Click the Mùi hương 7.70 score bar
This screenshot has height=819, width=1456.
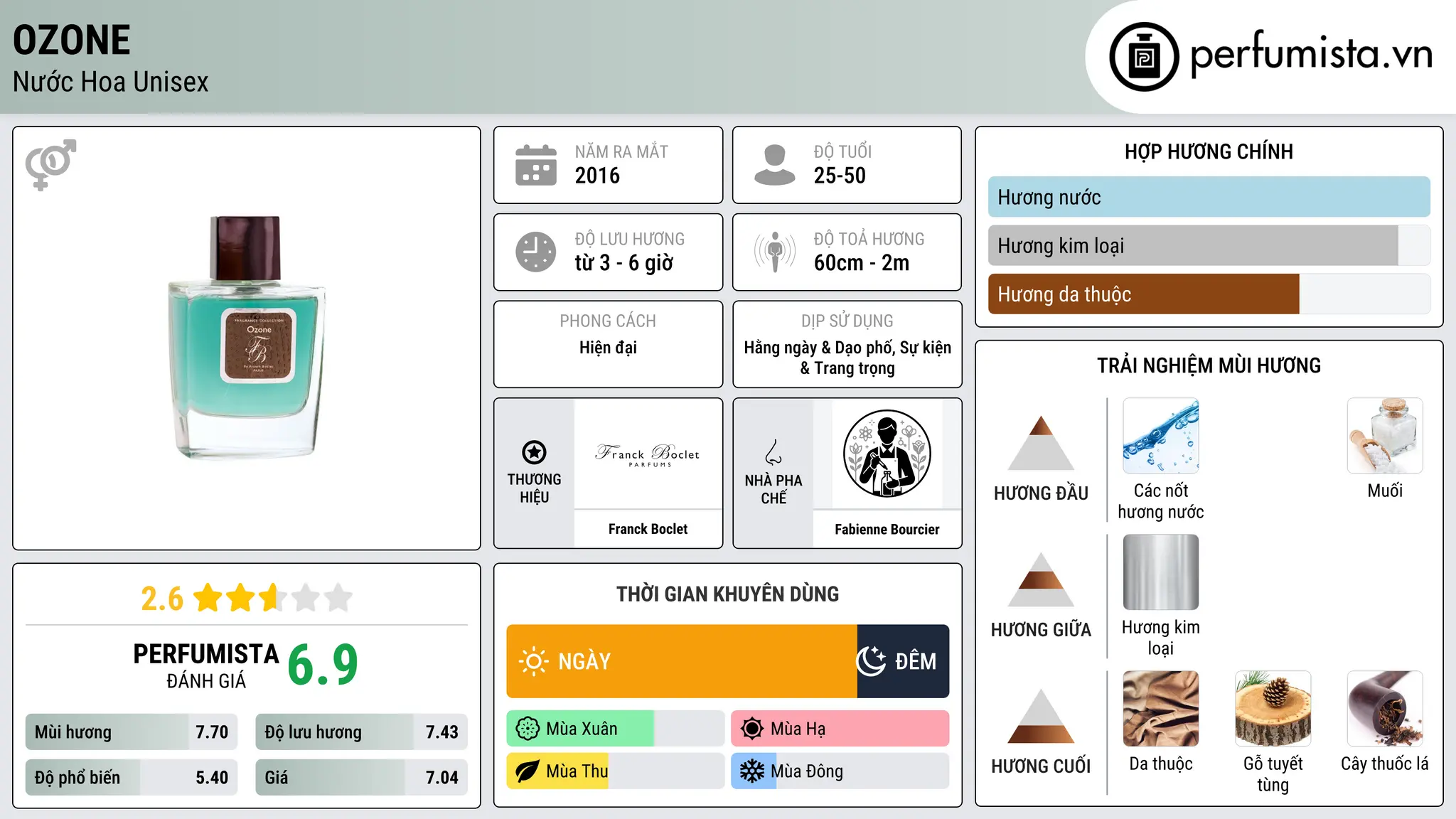tap(132, 732)
